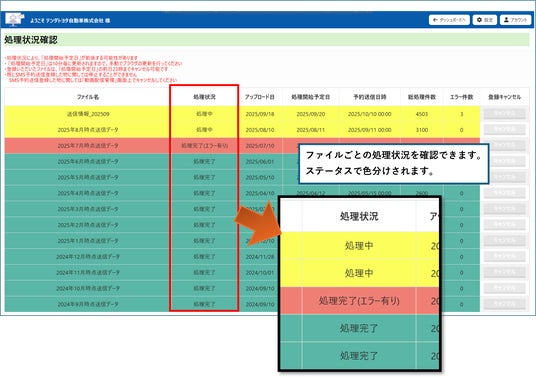Image resolution: width=536 pixels, height=377 pixels.
Task: Click the アップロード日 column header
Action: point(260,97)
